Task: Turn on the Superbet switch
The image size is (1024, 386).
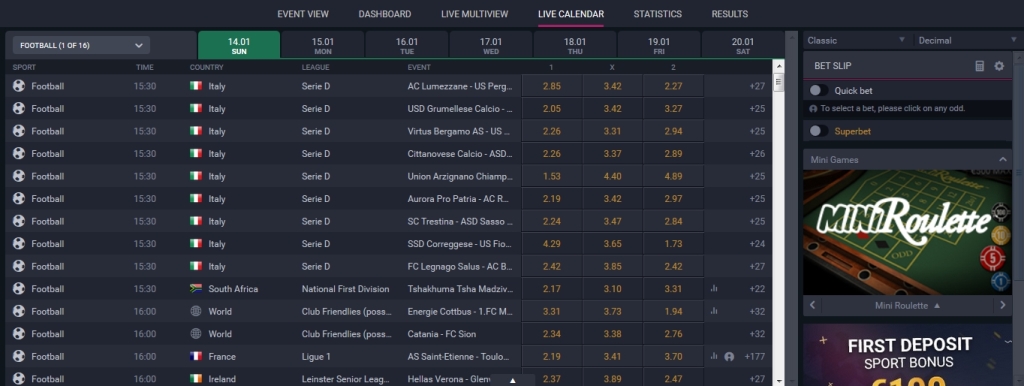Action: [x=818, y=131]
